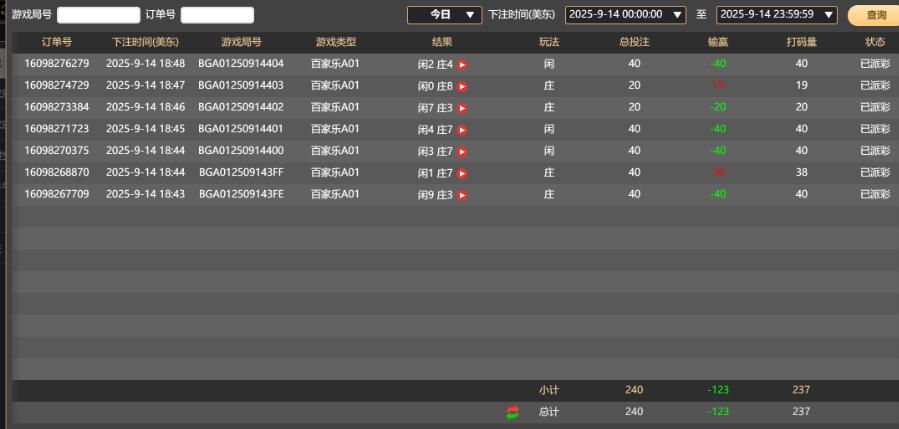The image size is (899, 429).
Task: Click into the 订单号 input field
Action: (217, 15)
